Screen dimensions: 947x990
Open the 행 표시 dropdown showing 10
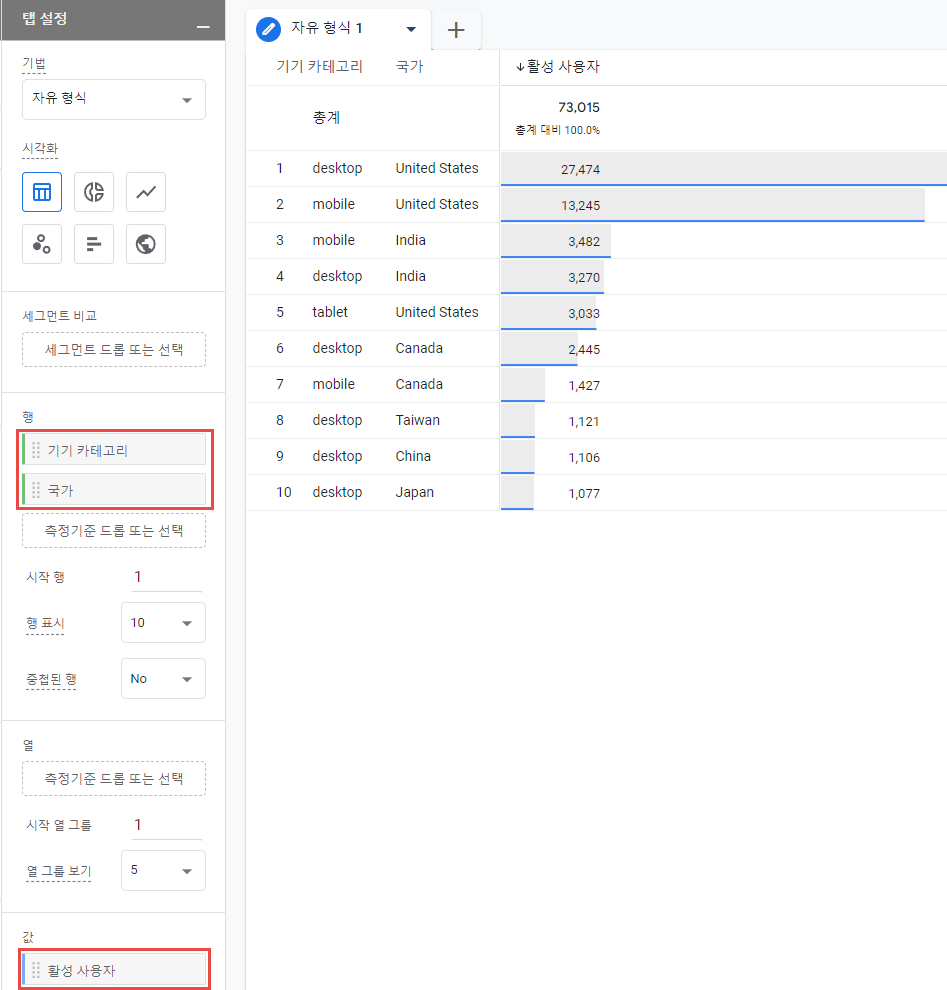[163, 622]
